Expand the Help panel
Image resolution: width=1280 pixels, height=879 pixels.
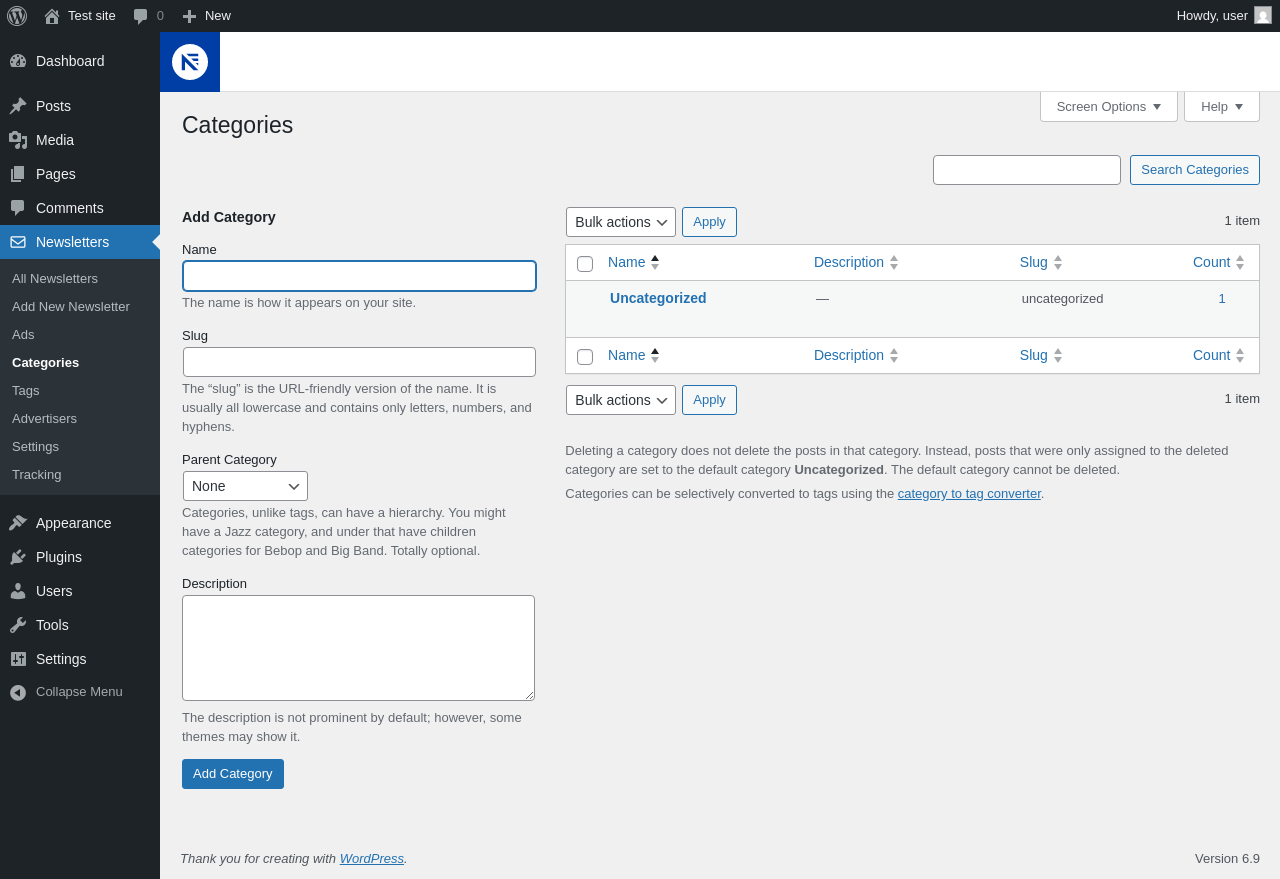pos(1222,107)
